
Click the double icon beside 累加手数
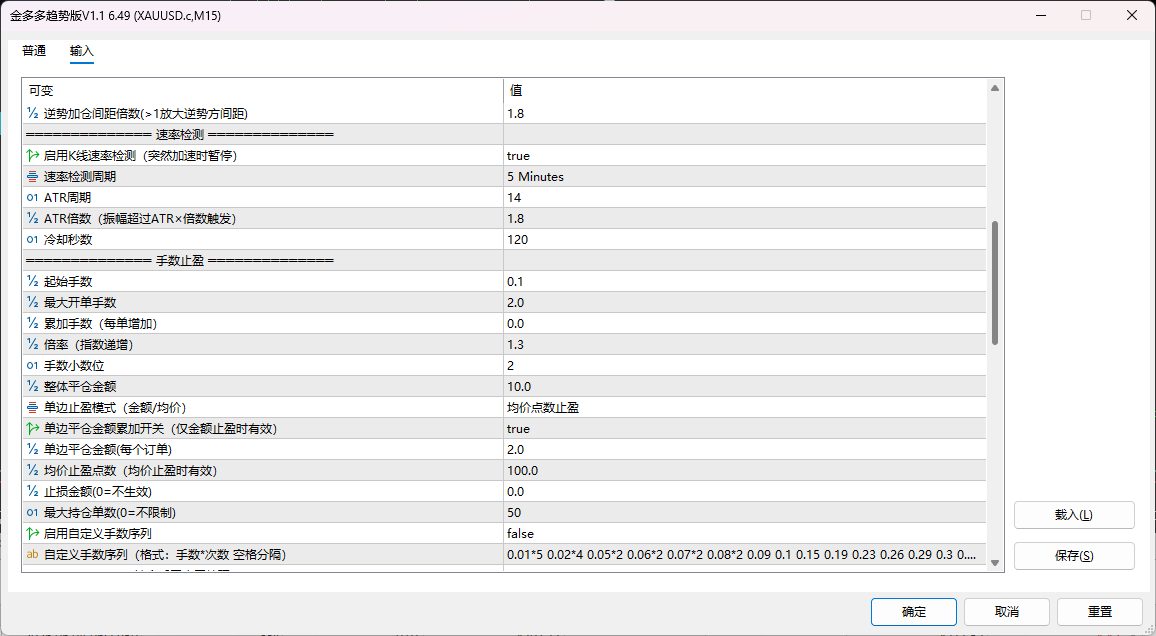pos(32,324)
